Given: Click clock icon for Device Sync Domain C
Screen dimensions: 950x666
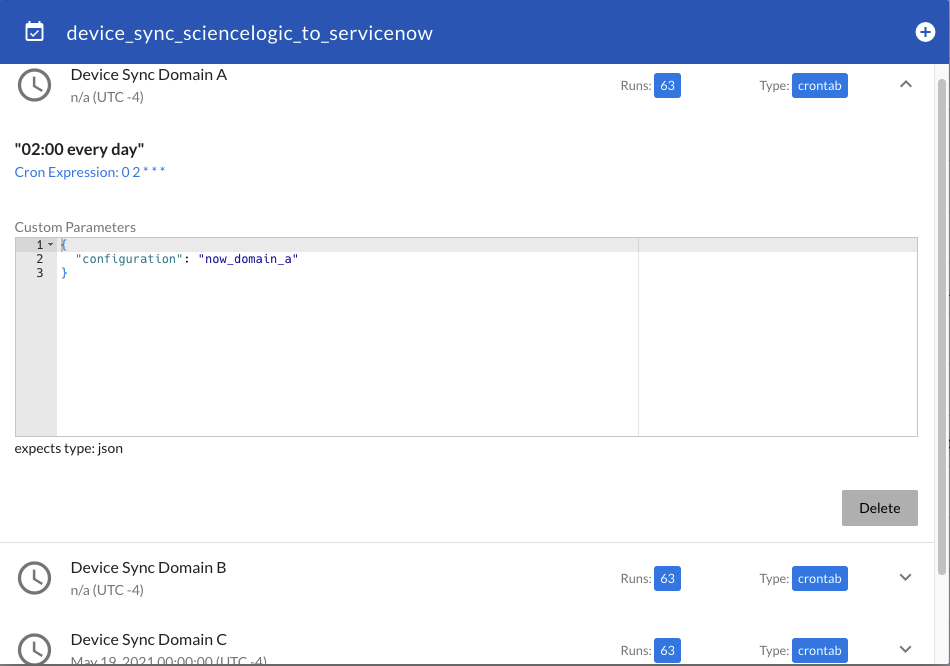Looking at the screenshot, I should 35,648.
